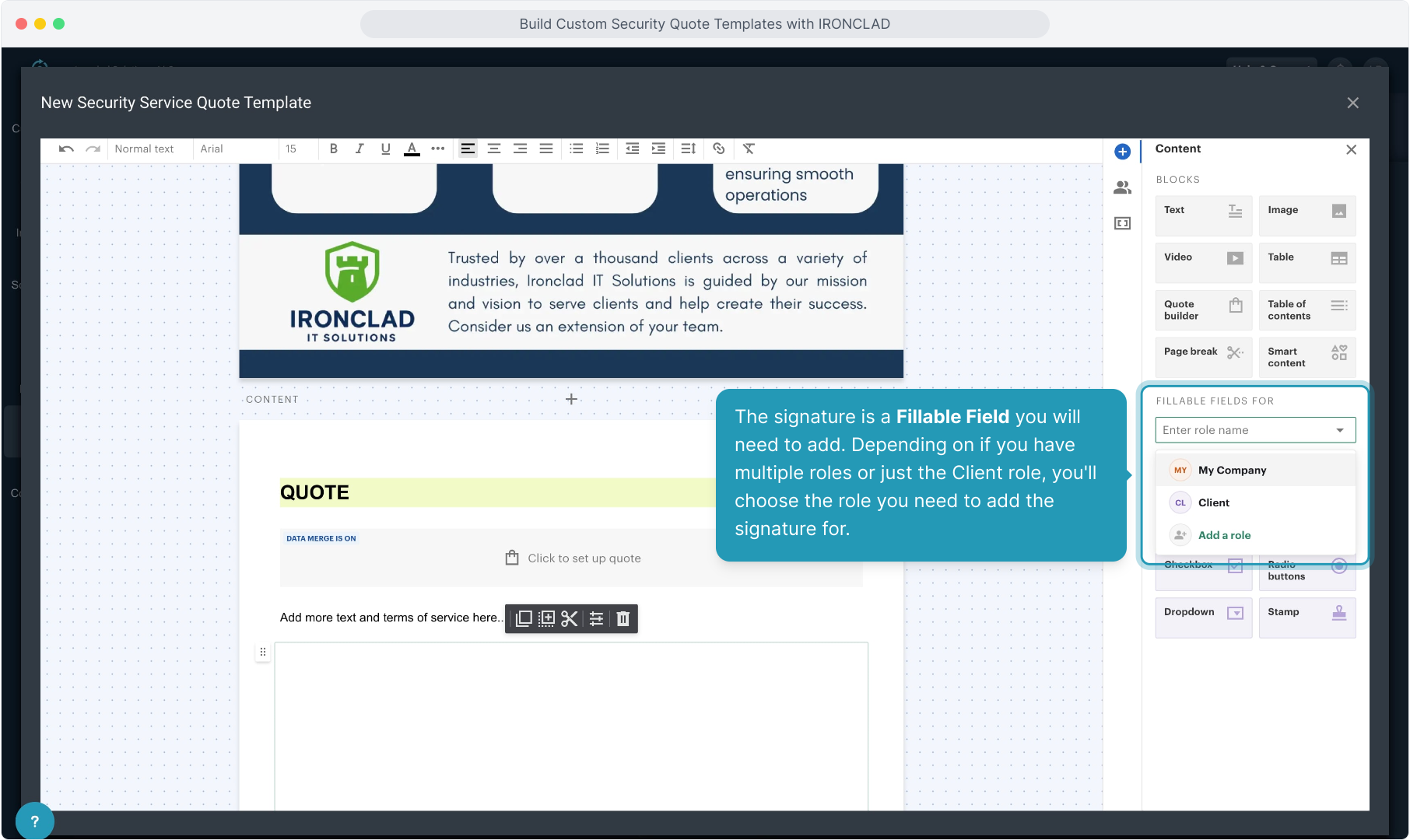This screenshot has width=1410, height=840.
Task: Toggle bold formatting
Action: point(334,149)
